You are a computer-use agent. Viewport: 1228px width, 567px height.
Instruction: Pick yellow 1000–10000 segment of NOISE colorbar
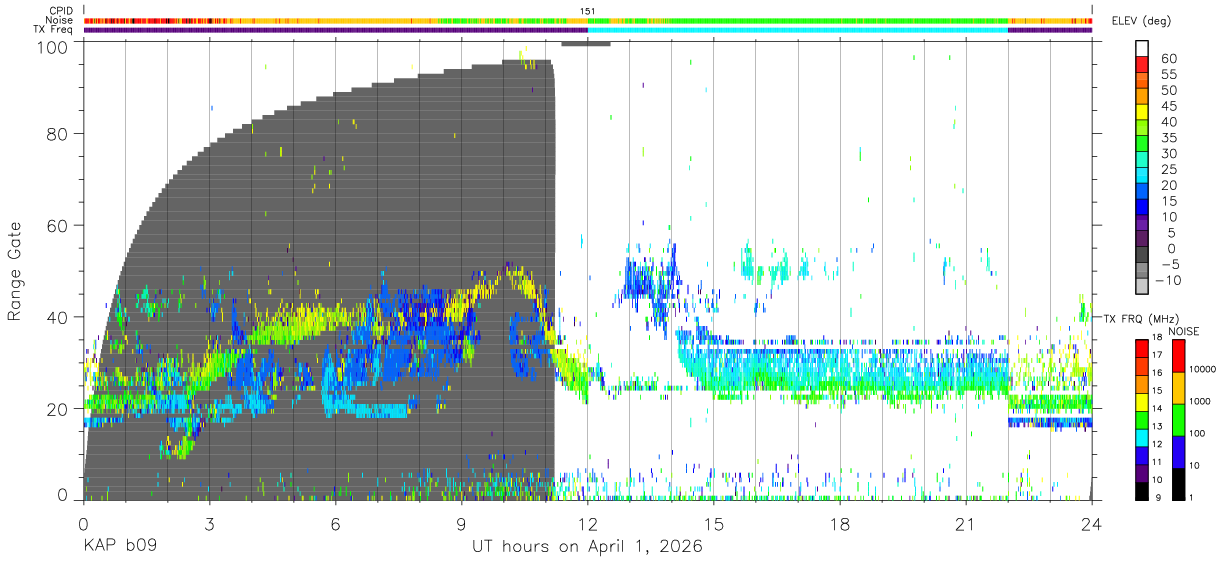point(1179,387)
